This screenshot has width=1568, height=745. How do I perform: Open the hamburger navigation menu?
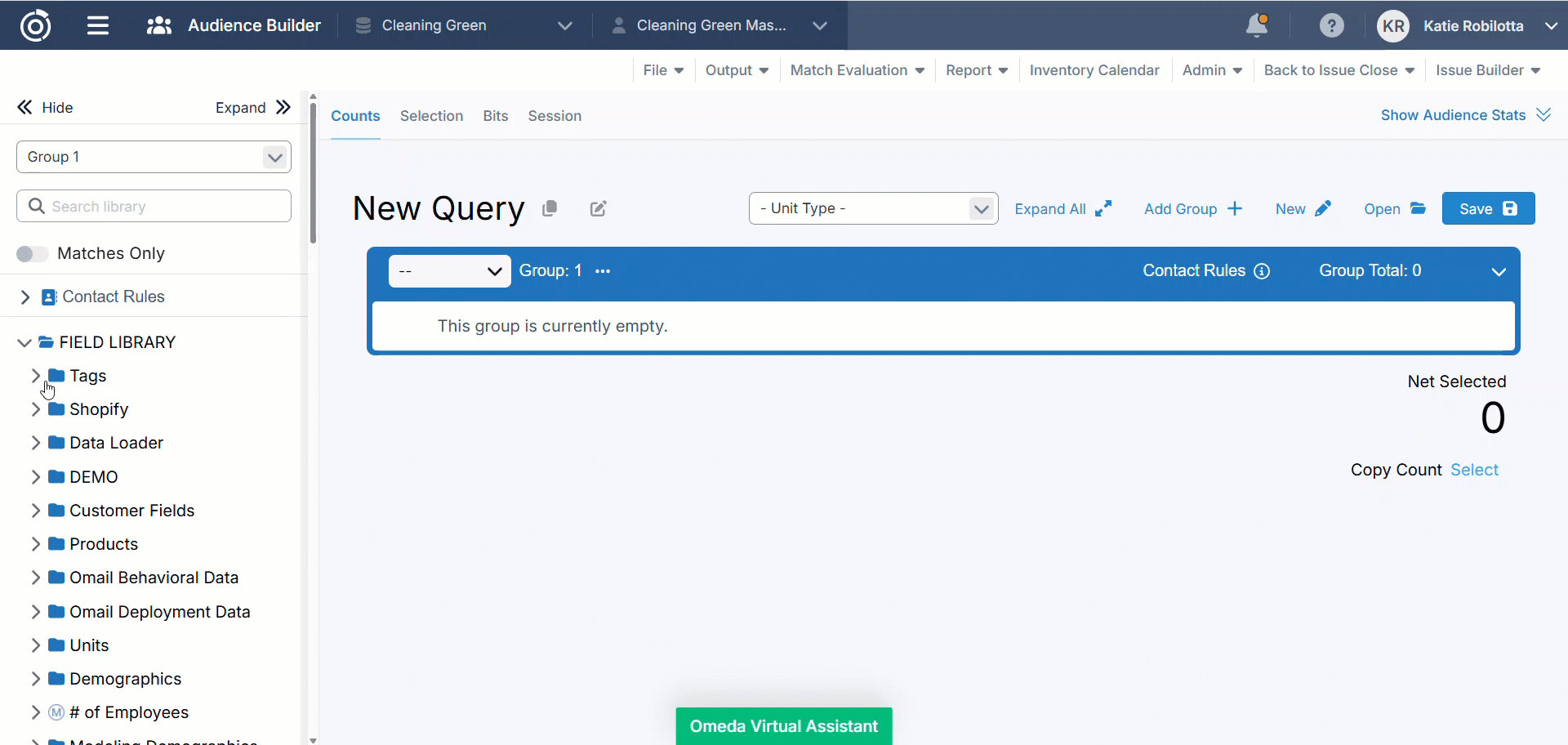(98, 25)
